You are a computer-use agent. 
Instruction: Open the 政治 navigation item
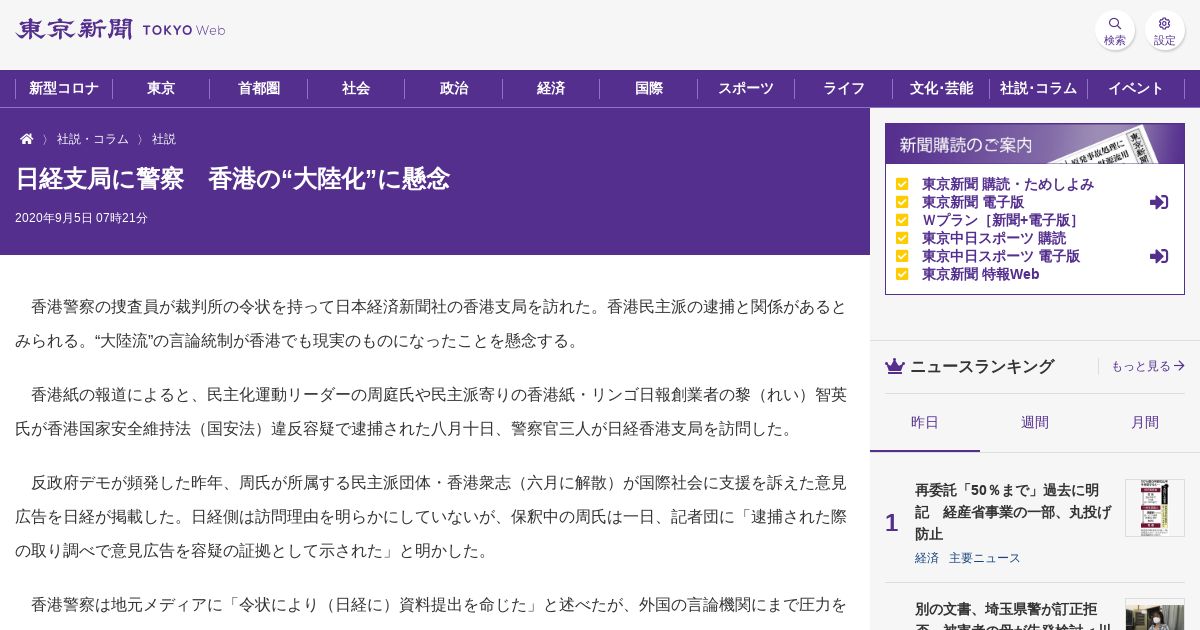[x=454, y=88]
